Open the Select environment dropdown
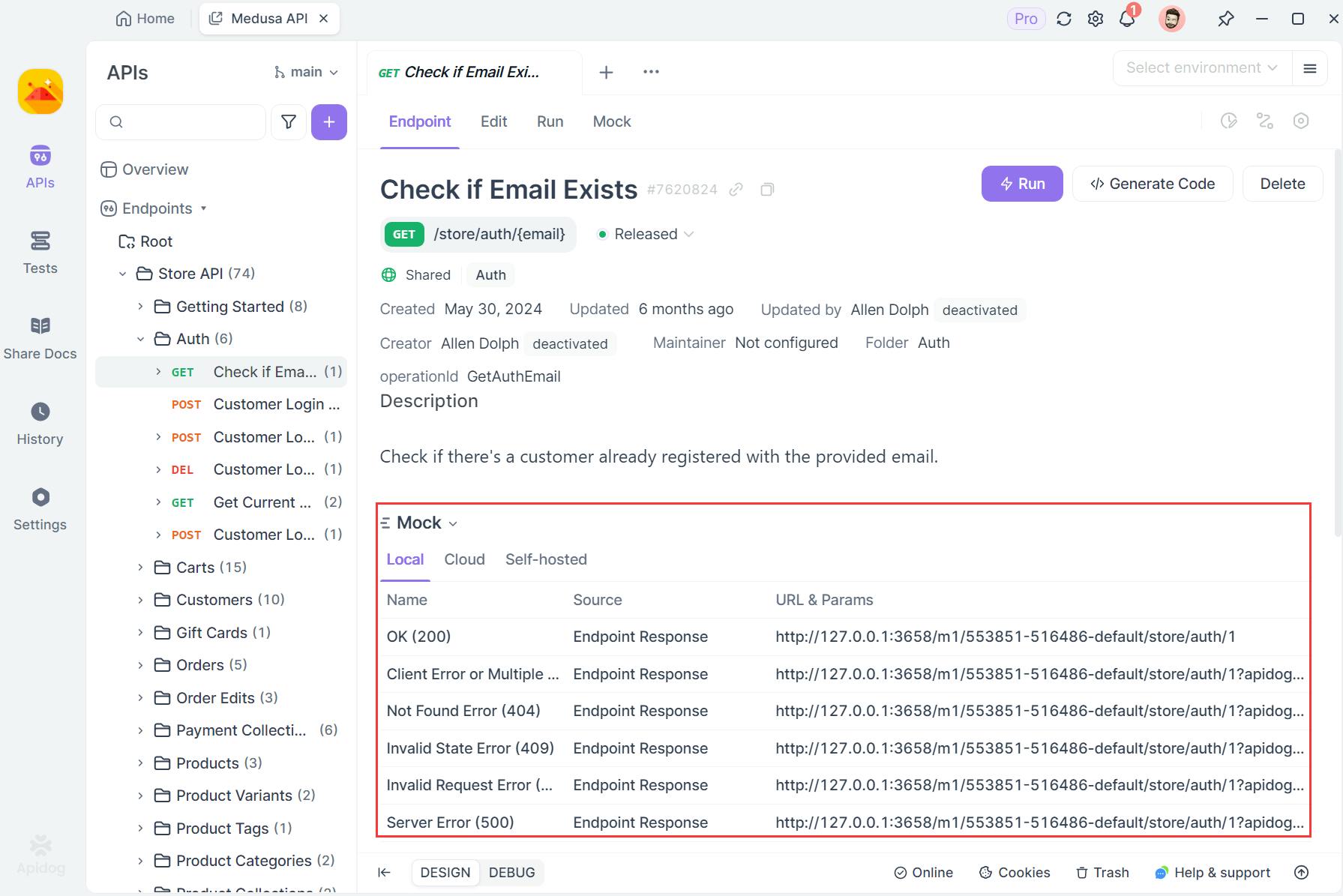 [x=1202, y=68]
